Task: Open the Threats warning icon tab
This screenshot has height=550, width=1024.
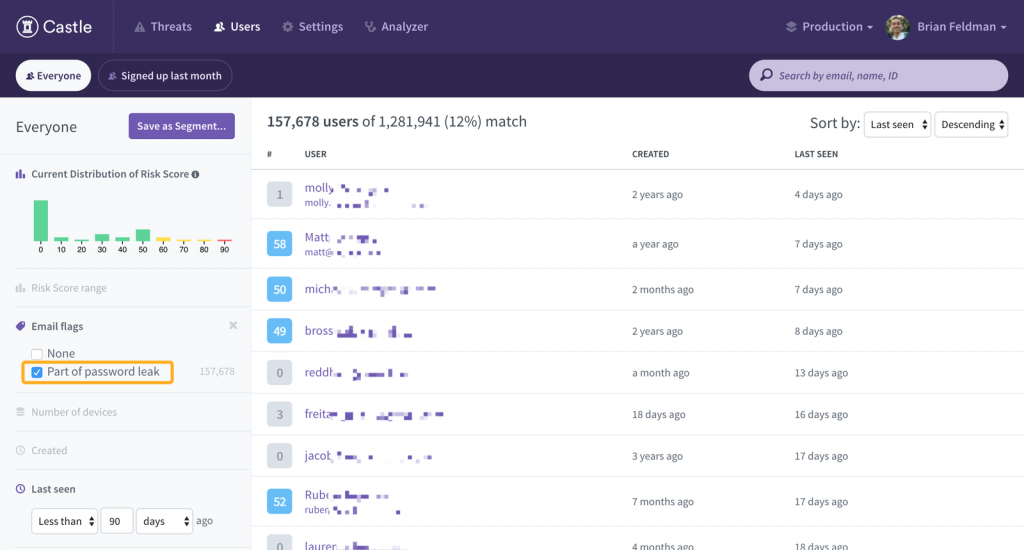Action: [139, 27]
